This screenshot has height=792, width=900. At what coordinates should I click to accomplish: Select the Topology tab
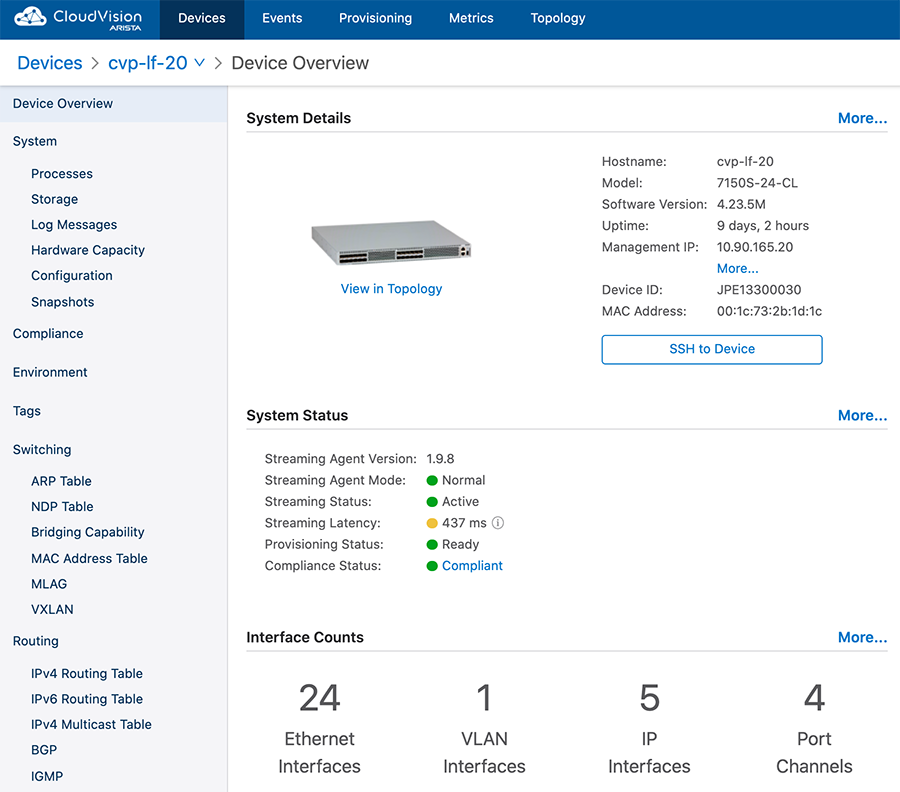click(557, 18)
